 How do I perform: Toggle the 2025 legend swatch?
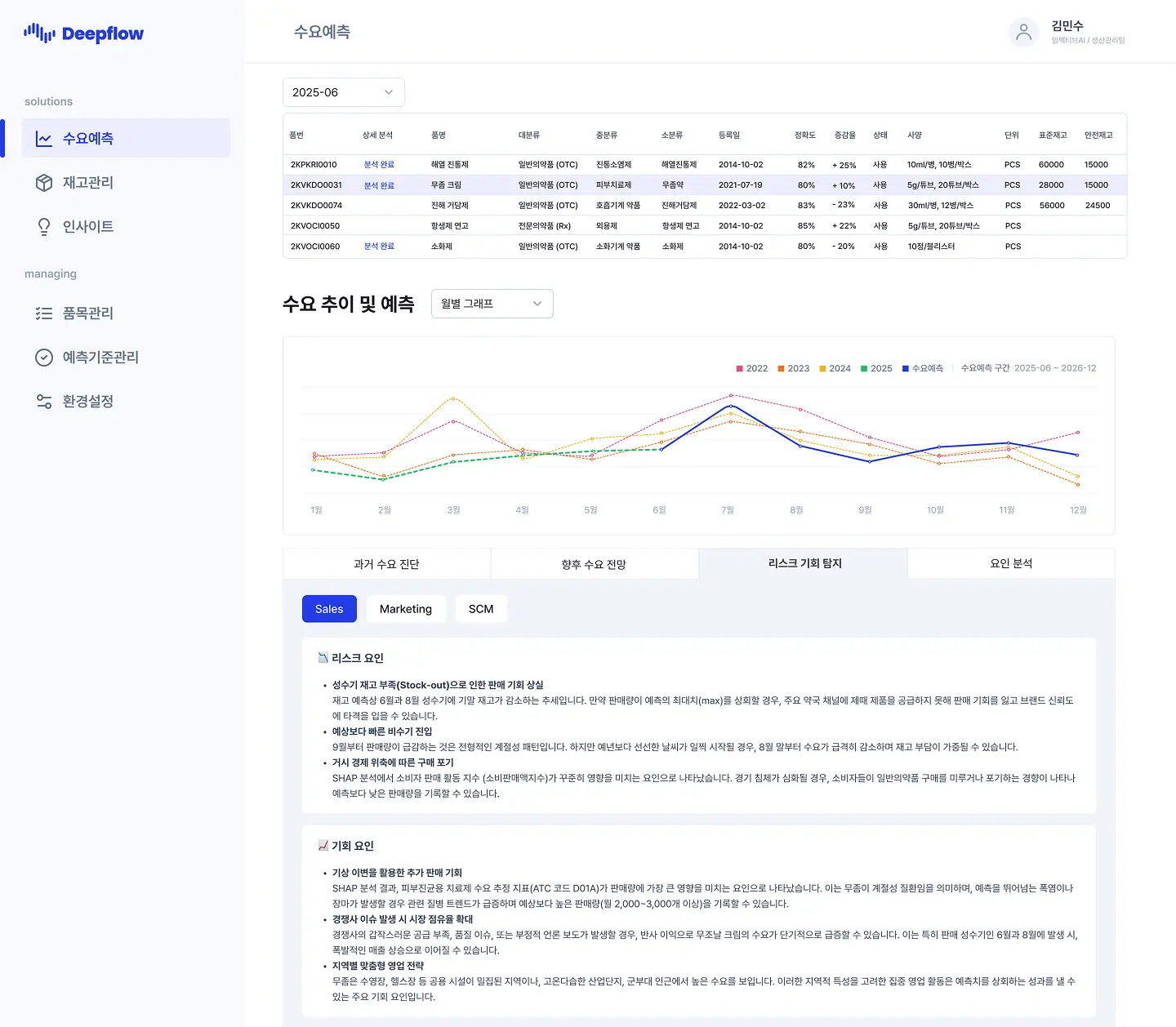(864, 369)
